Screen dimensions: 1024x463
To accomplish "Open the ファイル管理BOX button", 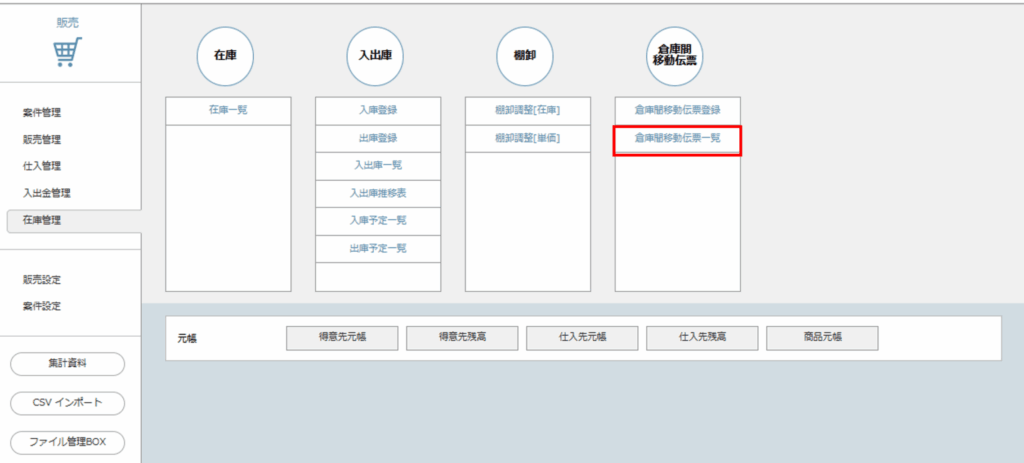I will pos(68,441).
